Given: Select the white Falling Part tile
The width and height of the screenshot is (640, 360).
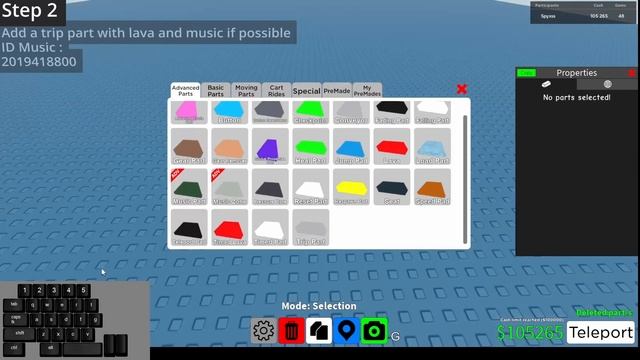Looking at the screenshot, I should click(432, 112).
